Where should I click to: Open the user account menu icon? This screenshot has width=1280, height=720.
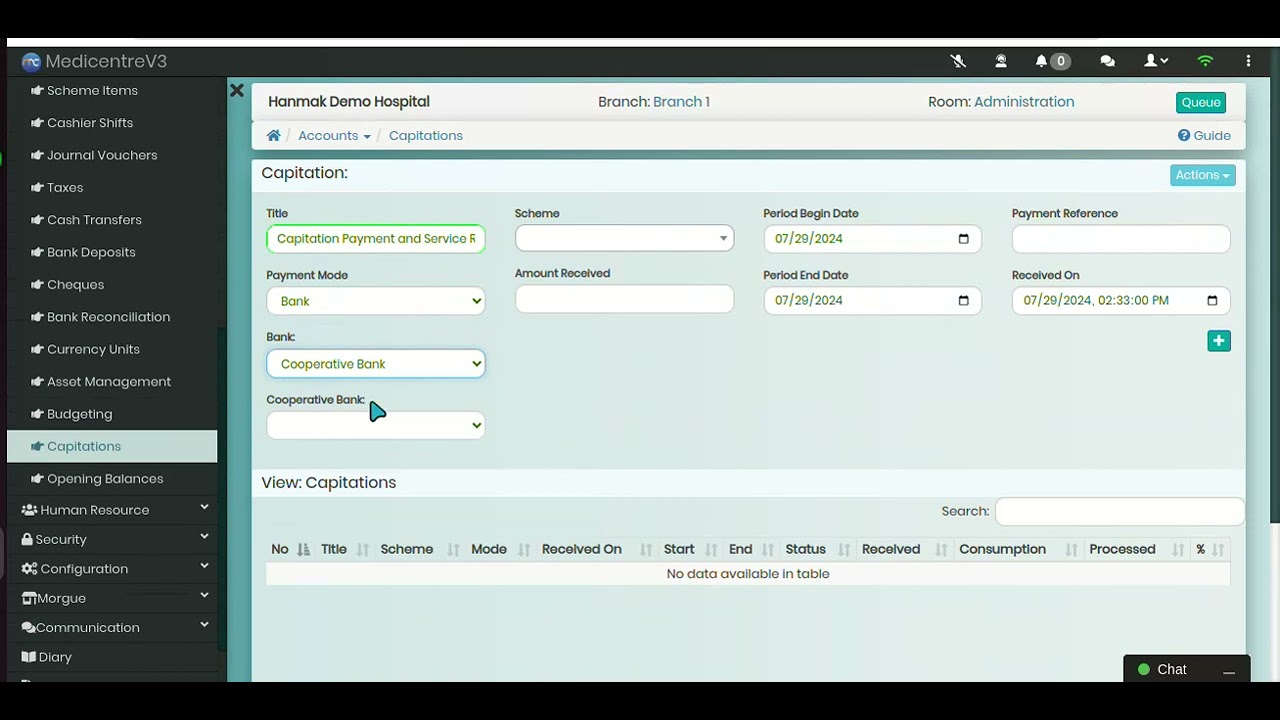point(1156,61)
